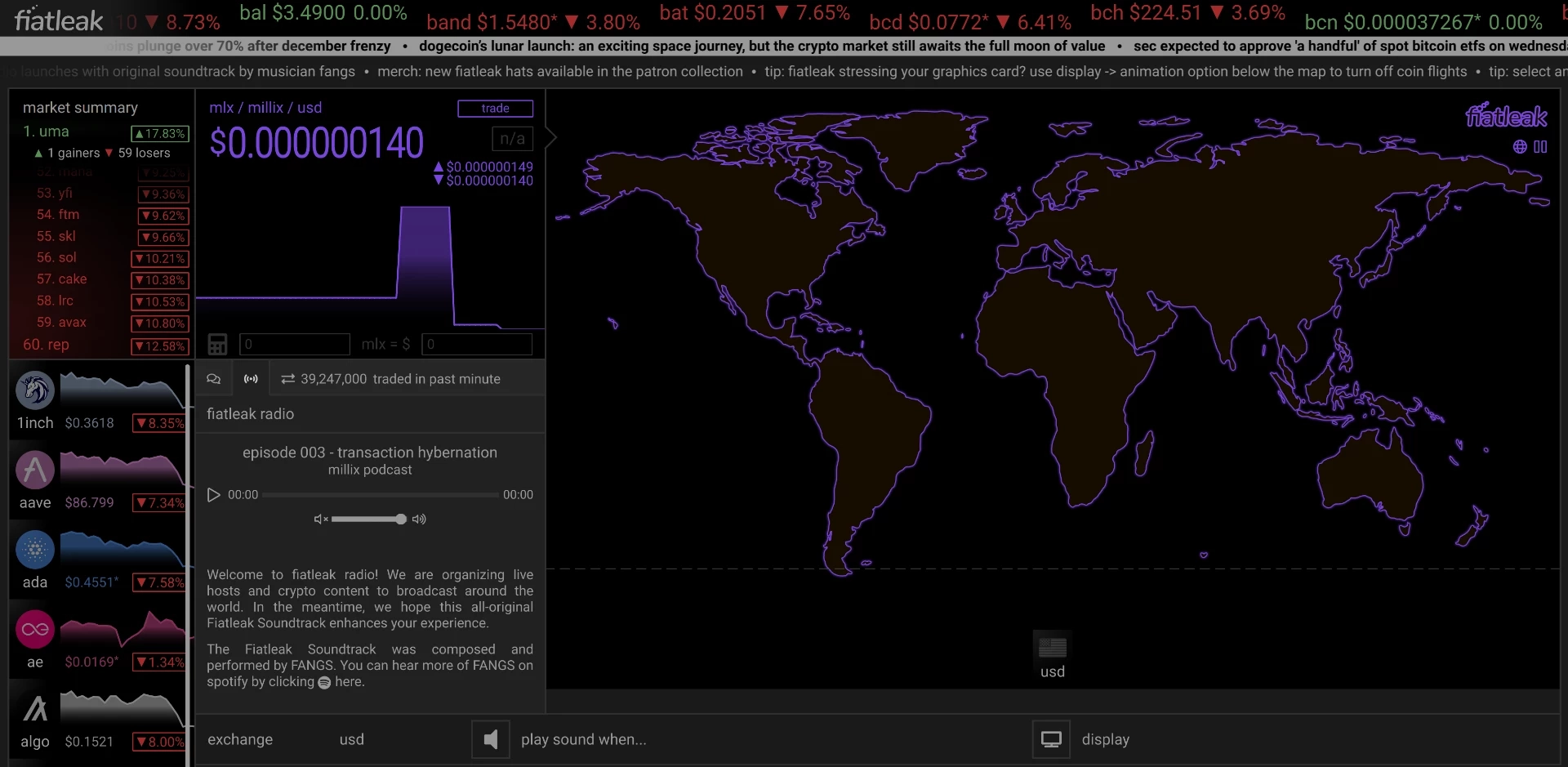This screenshot has height=767, width=1568.
Task: Open the display options monitor icon
Action: (x=1051, y=740)
